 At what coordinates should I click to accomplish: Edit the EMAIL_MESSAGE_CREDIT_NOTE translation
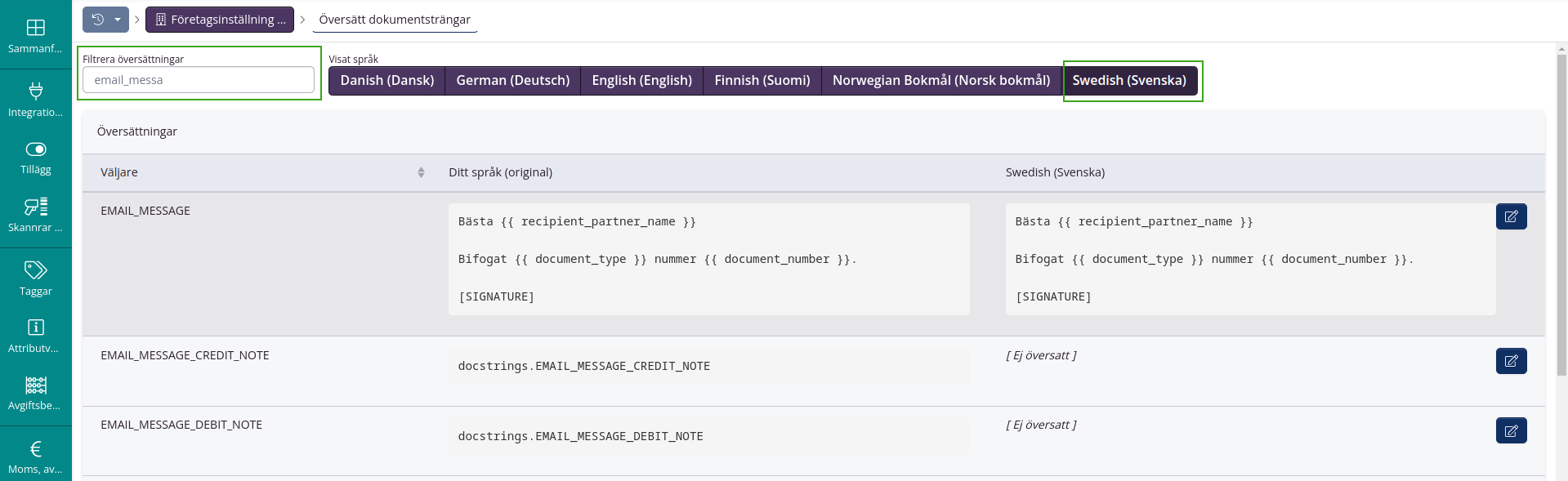(x=1511, y=361)
